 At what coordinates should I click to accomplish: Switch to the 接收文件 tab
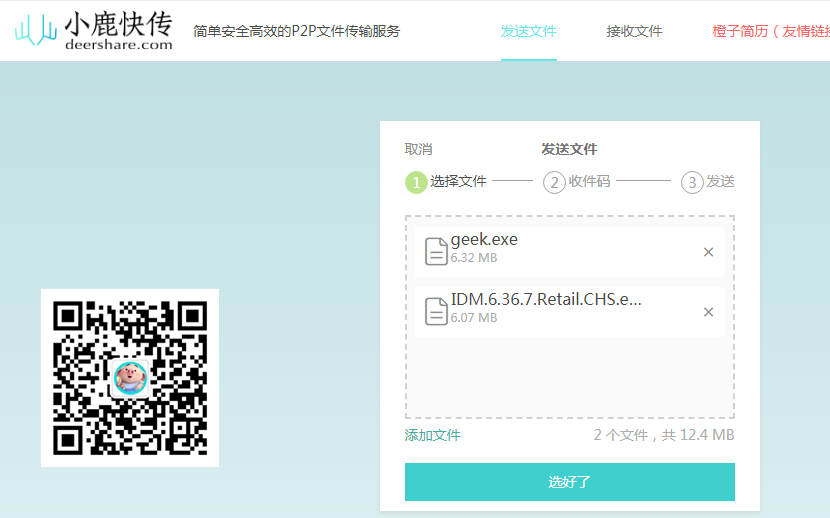(634, 31)
